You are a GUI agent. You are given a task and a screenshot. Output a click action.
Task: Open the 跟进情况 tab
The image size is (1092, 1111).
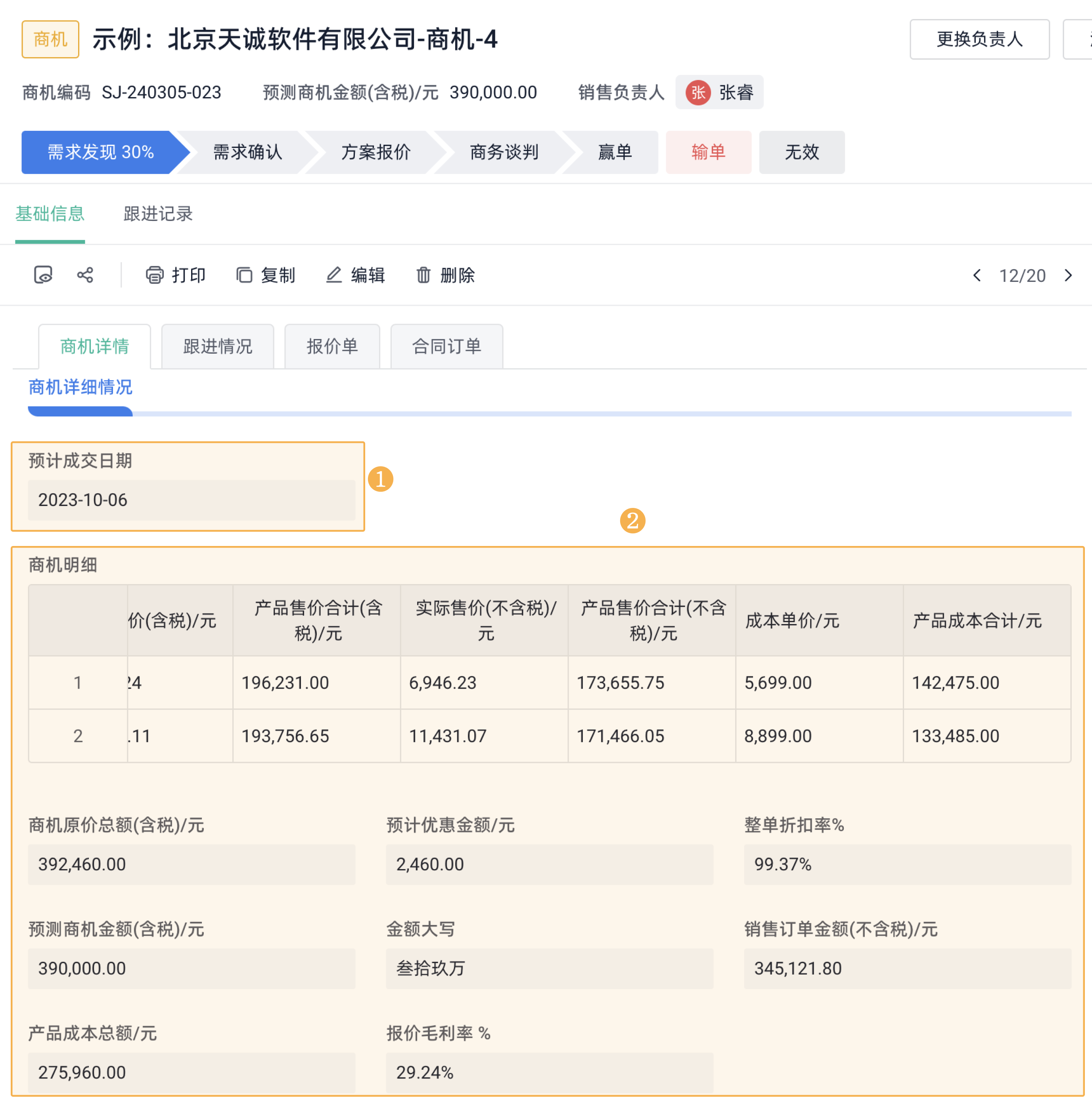(217, 347)
